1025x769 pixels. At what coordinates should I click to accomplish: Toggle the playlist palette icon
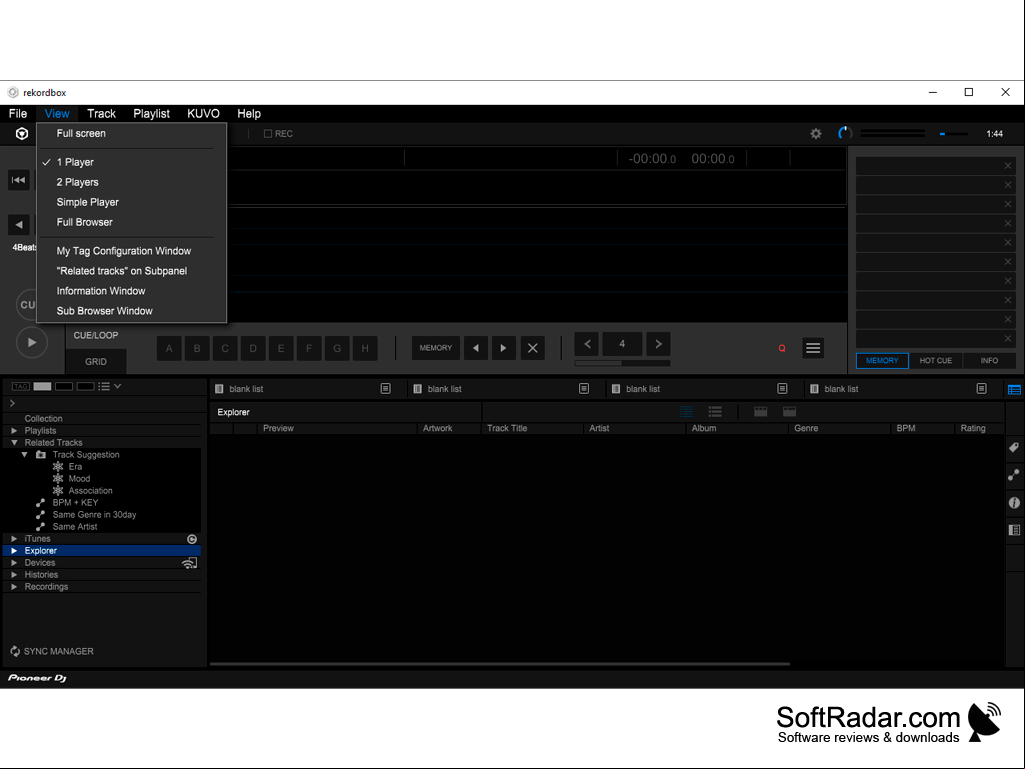[x=1014, y=390]
